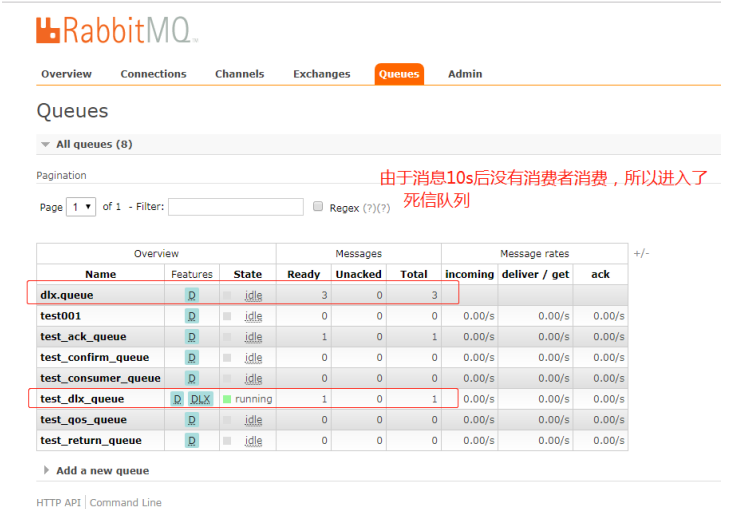Click the +/- column selector
This screenshot has width=753, height=509.
point(641,253)
